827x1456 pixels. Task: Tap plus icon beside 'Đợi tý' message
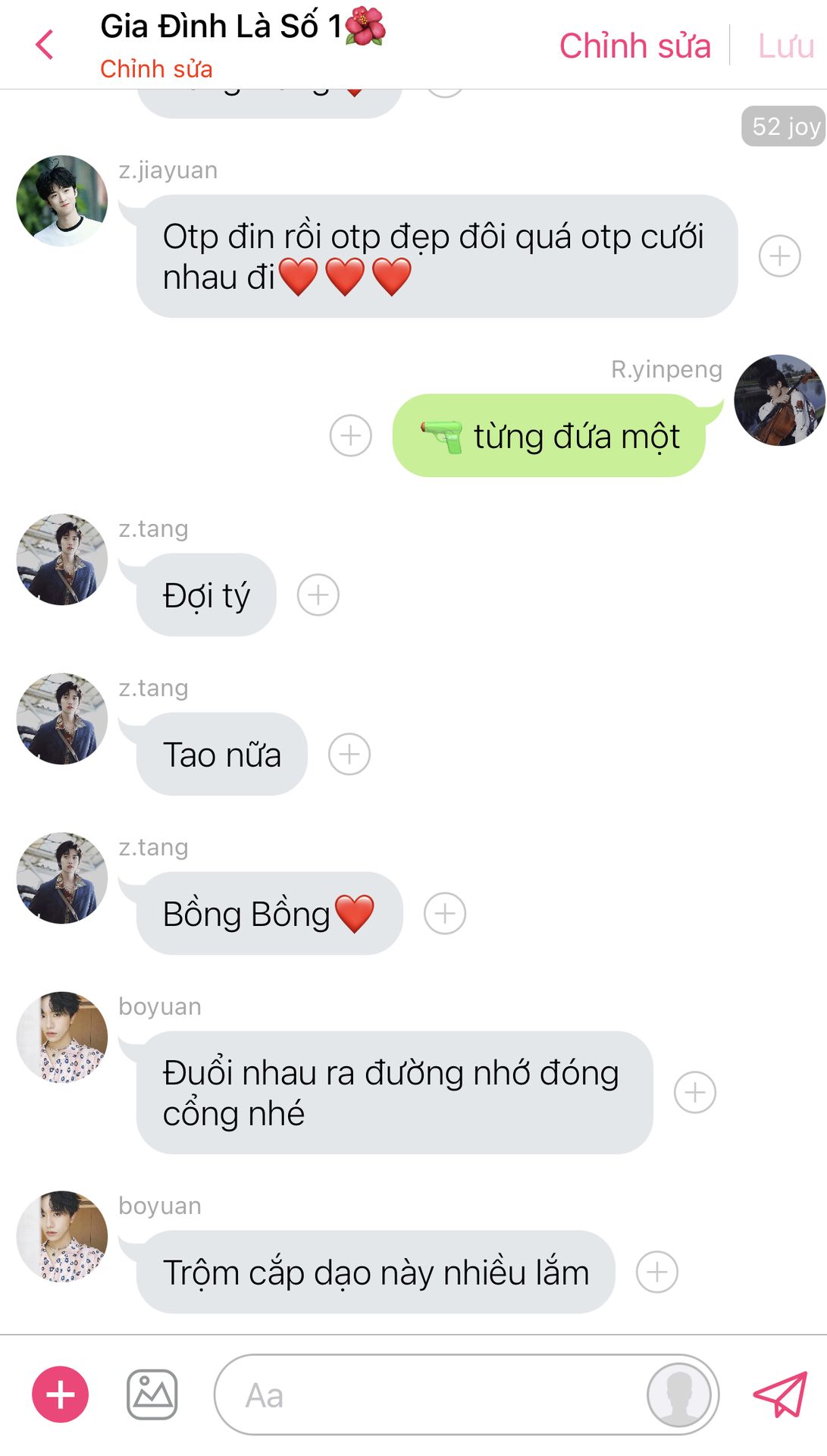318,595
